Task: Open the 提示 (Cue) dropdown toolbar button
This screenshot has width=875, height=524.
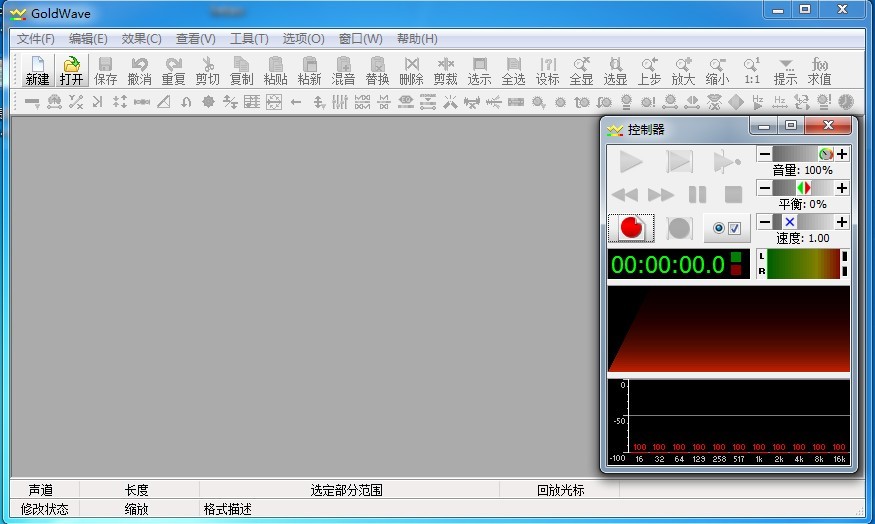Action: 785,70
